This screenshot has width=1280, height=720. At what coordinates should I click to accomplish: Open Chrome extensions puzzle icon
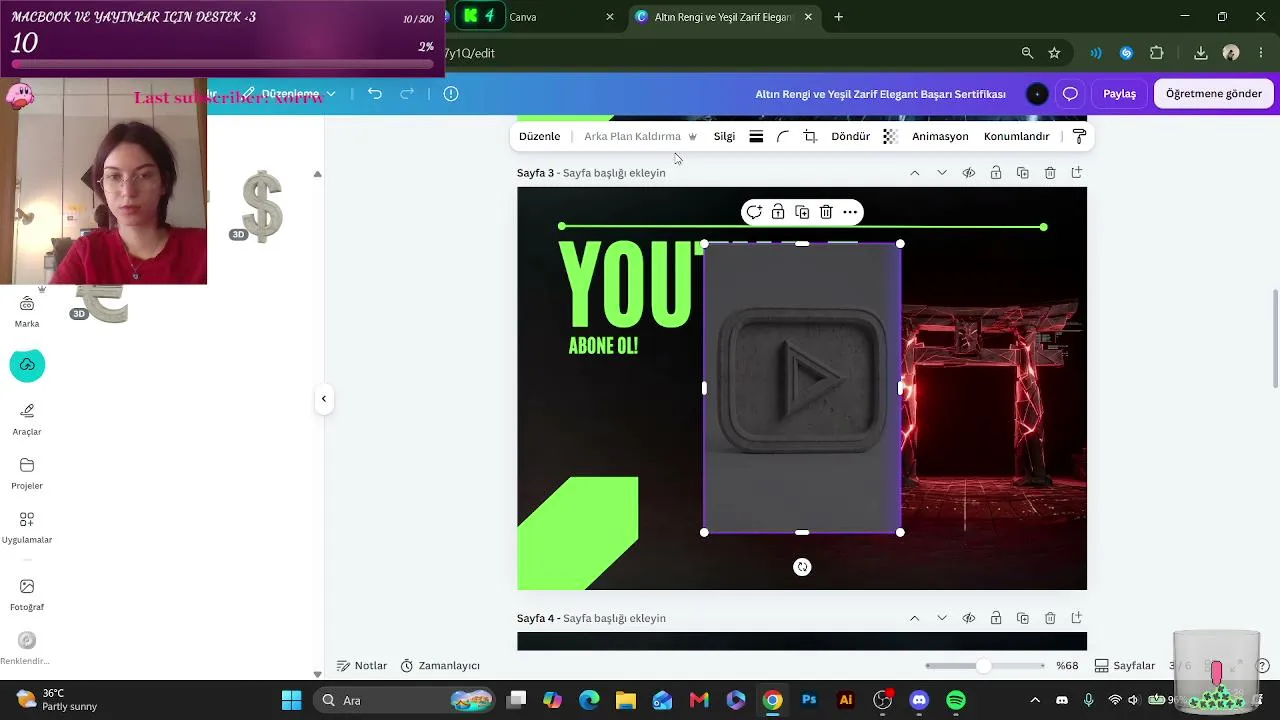pos(1157,53)
